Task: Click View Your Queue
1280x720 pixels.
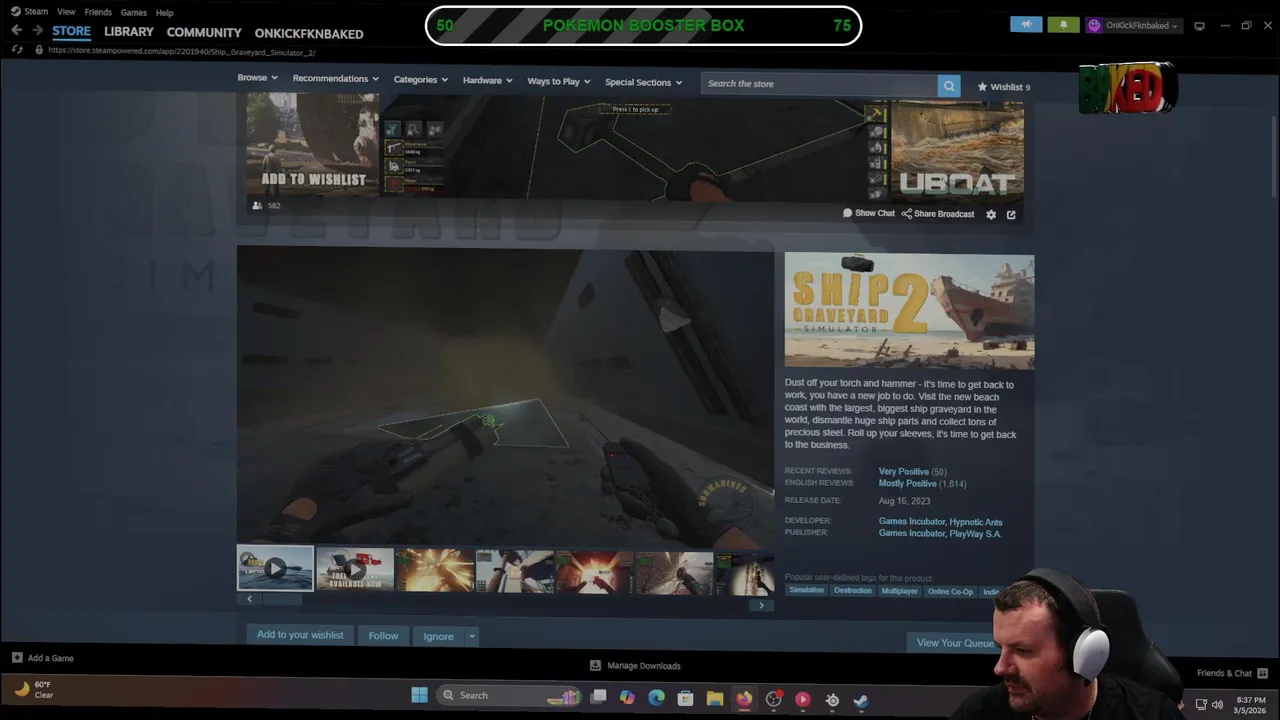Action: click(x=955, y=643)
